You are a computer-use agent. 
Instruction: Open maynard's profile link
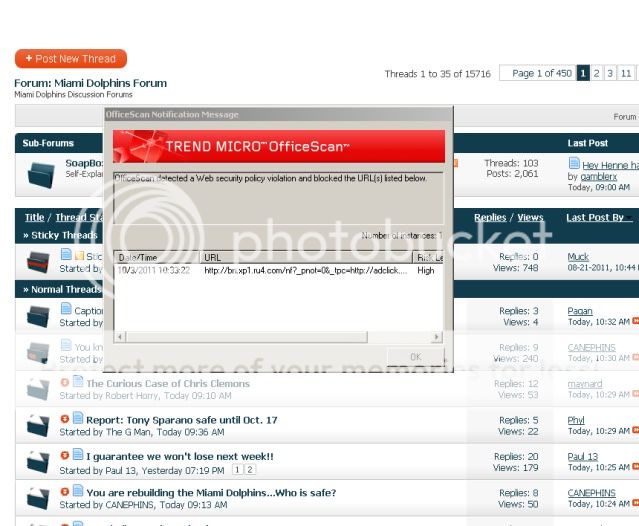[x=585, y=384]
